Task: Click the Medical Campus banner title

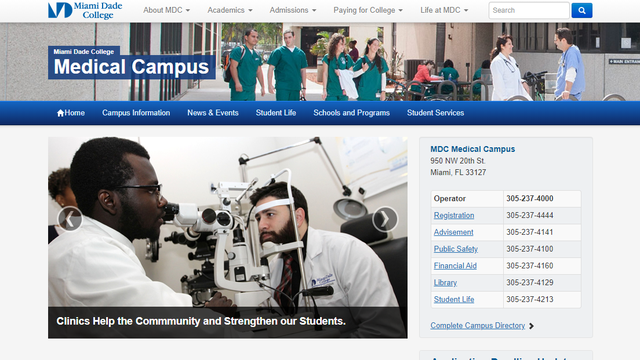Action: 131,67
